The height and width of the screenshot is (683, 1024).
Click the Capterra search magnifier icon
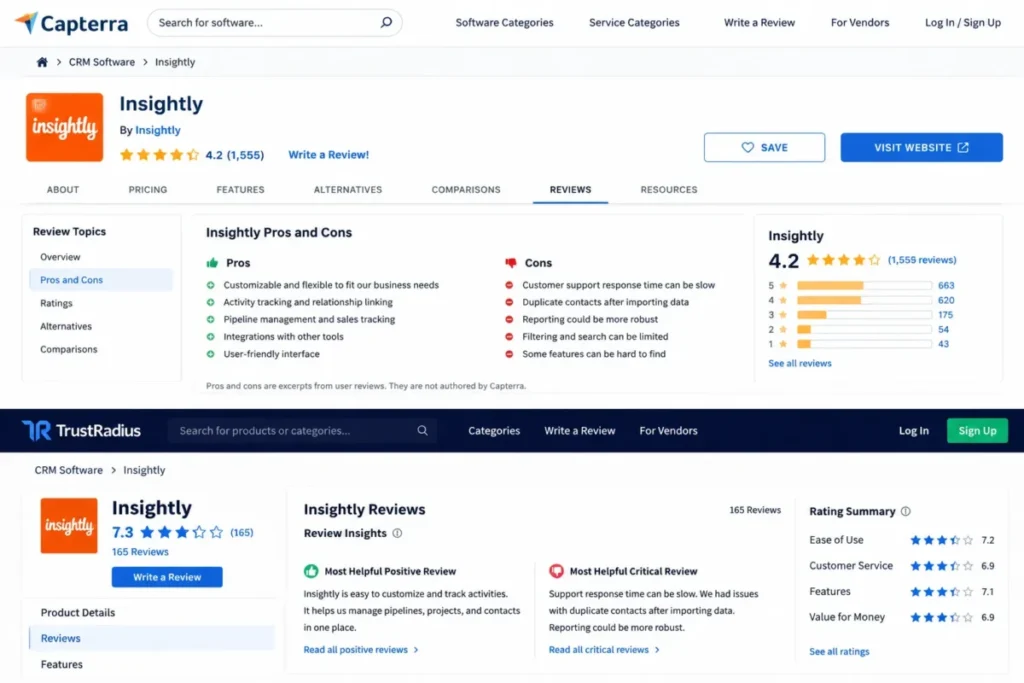coord(387,22)
